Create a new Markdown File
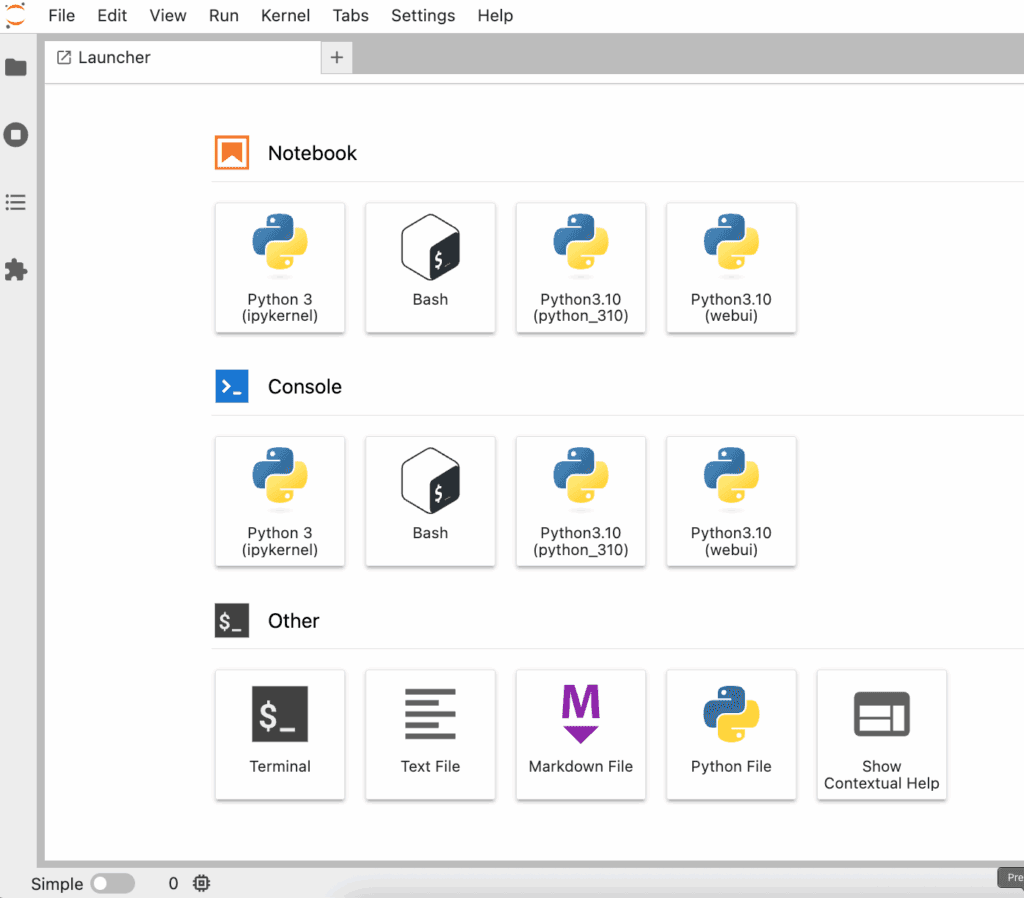Image resolution: width=1024 pixels, height=898 pixels. click(x=581, y=734)
